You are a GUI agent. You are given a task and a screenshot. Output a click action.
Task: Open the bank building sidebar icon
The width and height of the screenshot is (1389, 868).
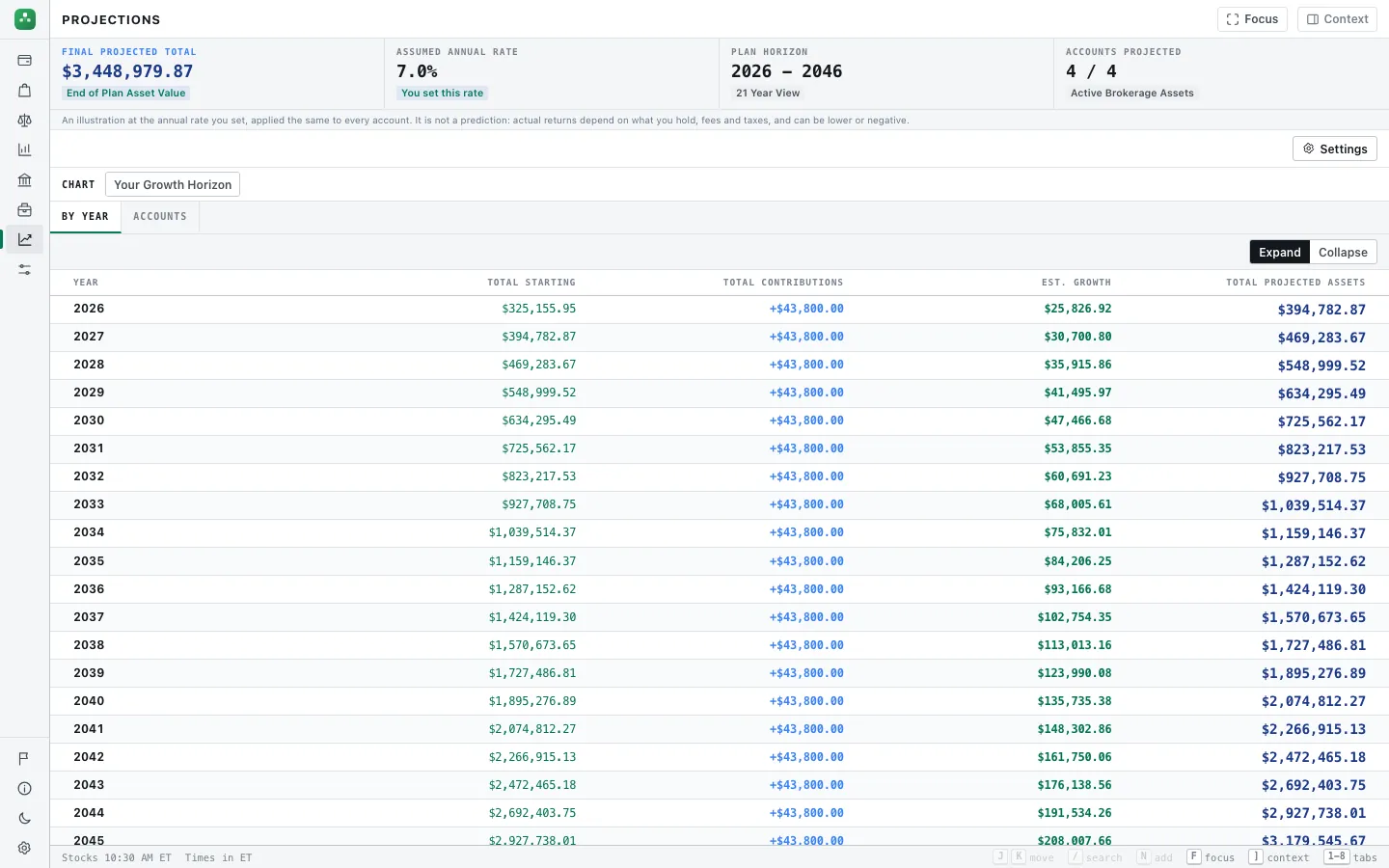pyautogui.click(x=25, y=180)
